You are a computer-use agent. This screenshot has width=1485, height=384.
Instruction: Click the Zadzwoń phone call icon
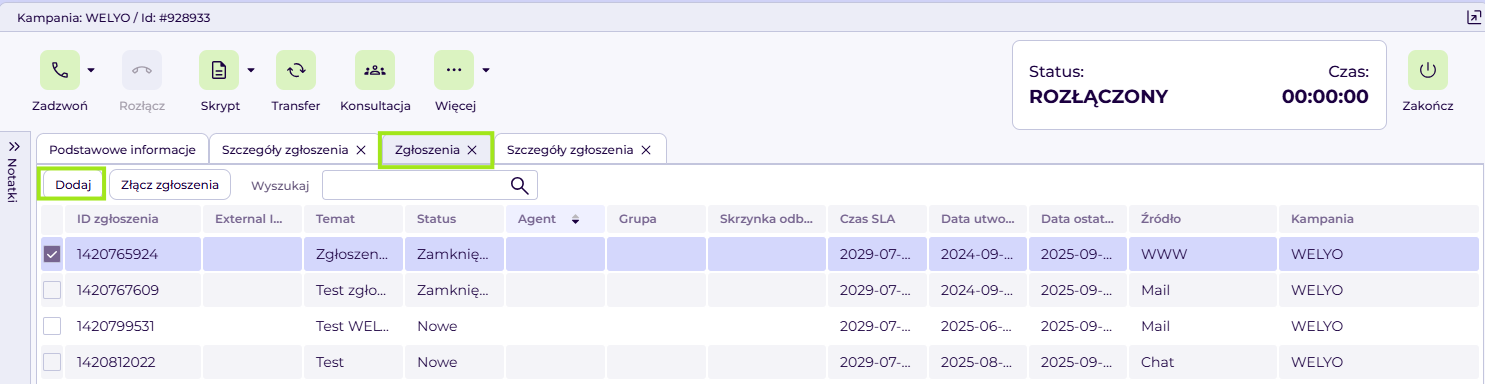point(60,70)
